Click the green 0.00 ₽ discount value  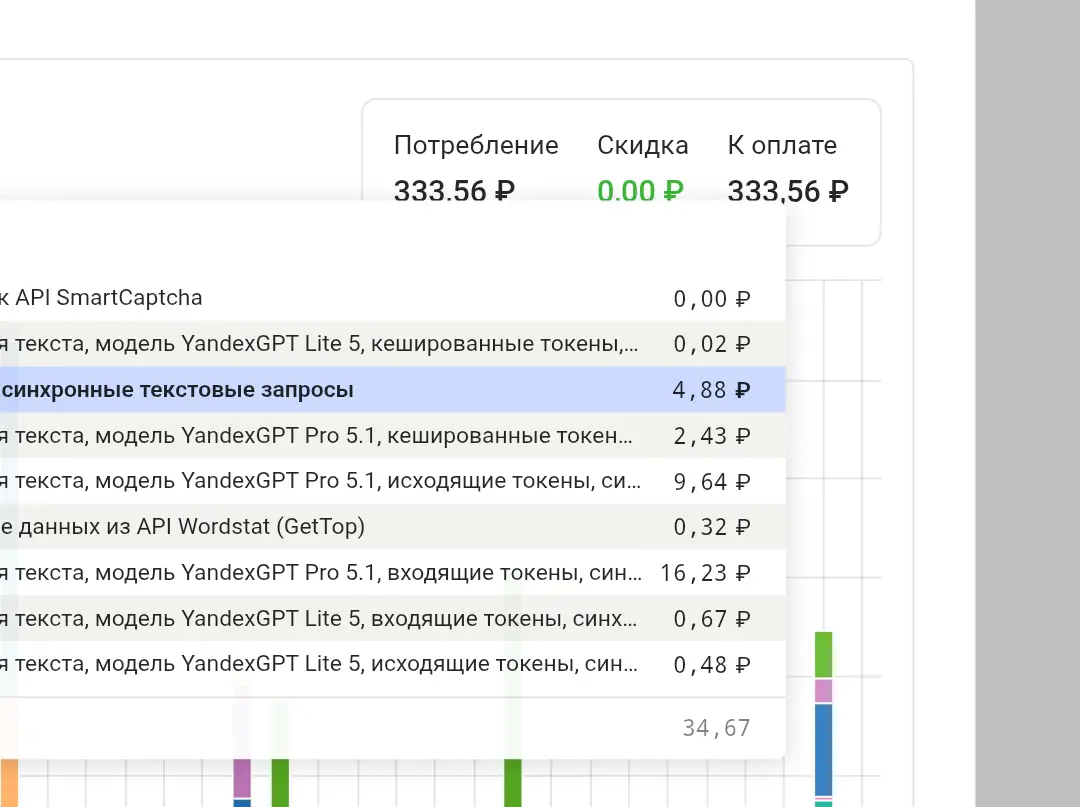[641, 190]
